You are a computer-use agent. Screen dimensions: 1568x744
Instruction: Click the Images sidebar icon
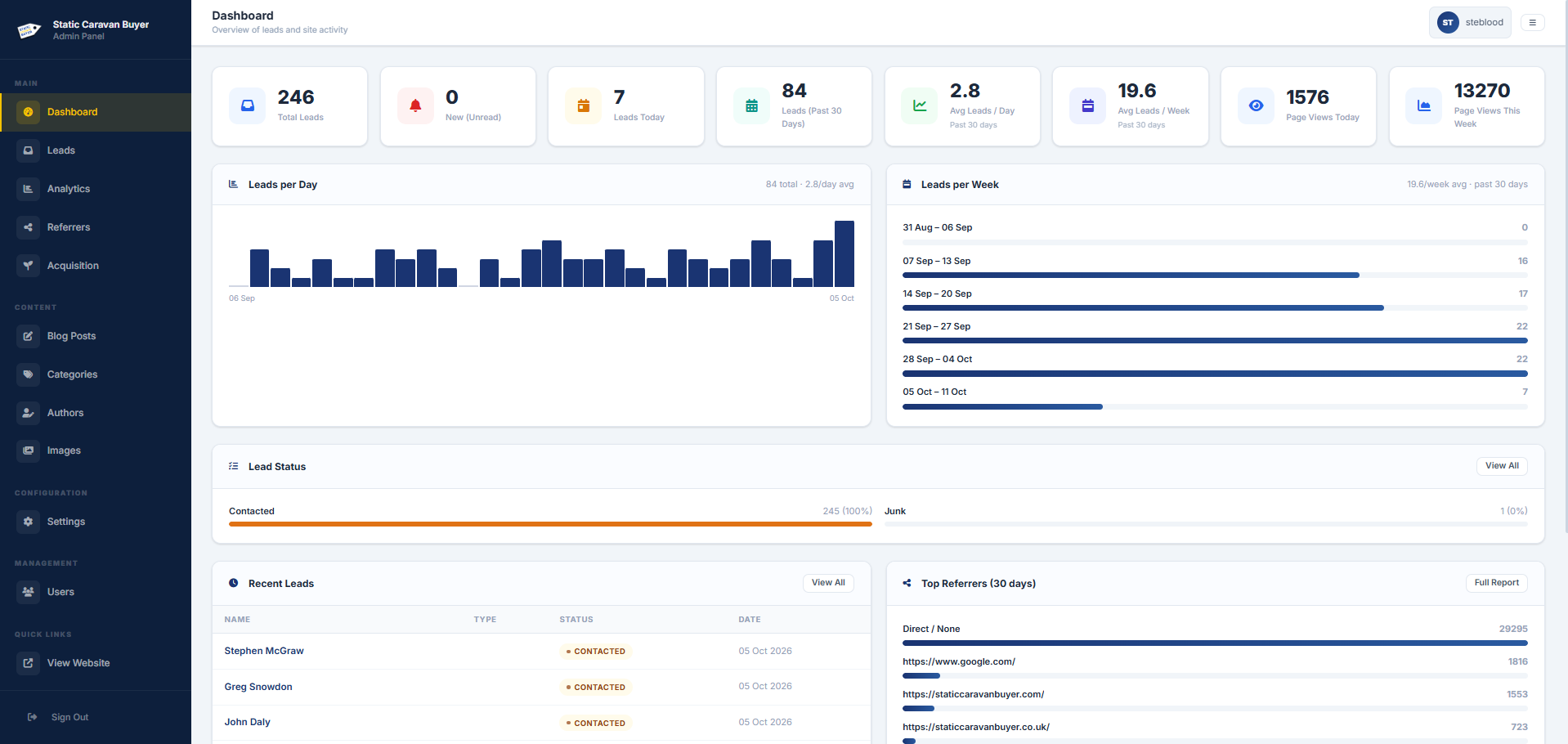[29, 450]
